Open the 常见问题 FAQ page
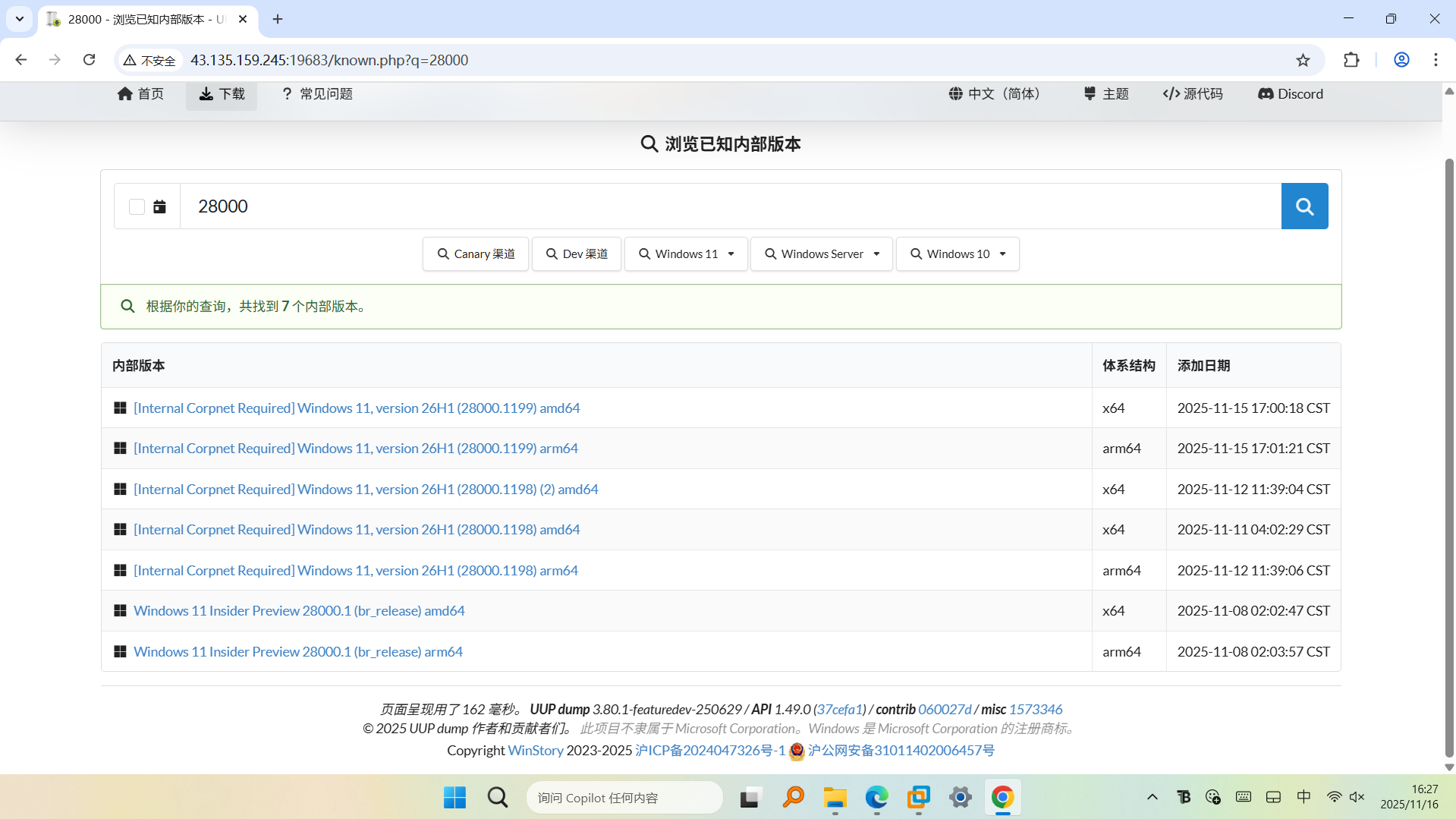 pos(317,93)
